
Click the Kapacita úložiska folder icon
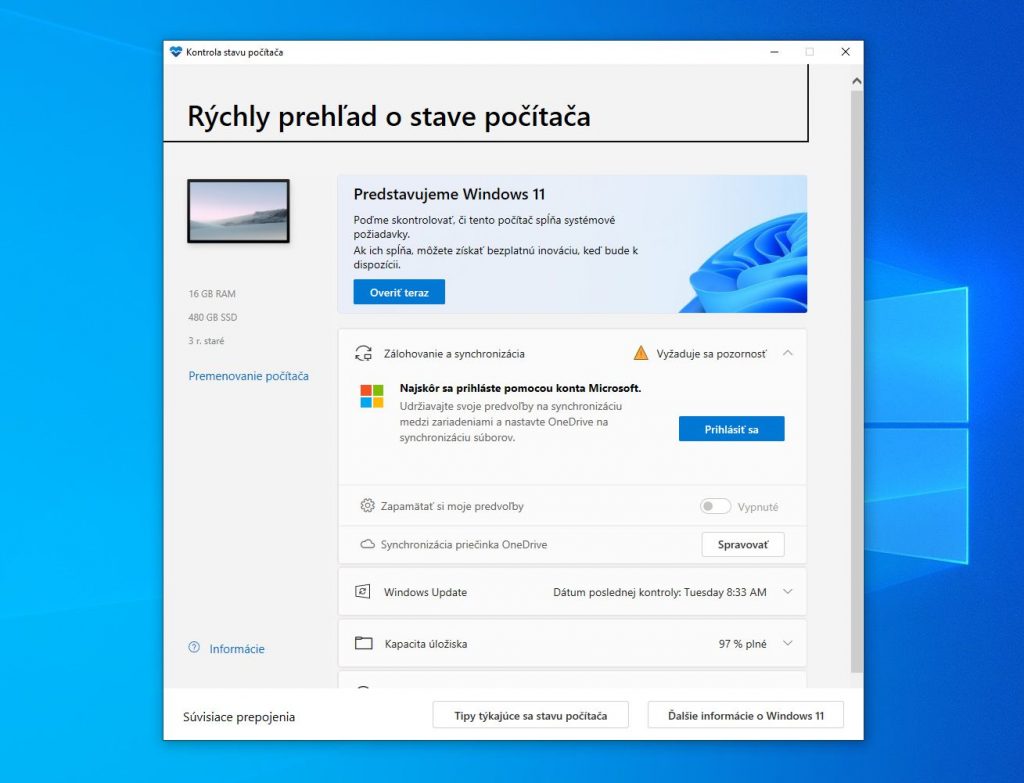[x=363, y=644]
